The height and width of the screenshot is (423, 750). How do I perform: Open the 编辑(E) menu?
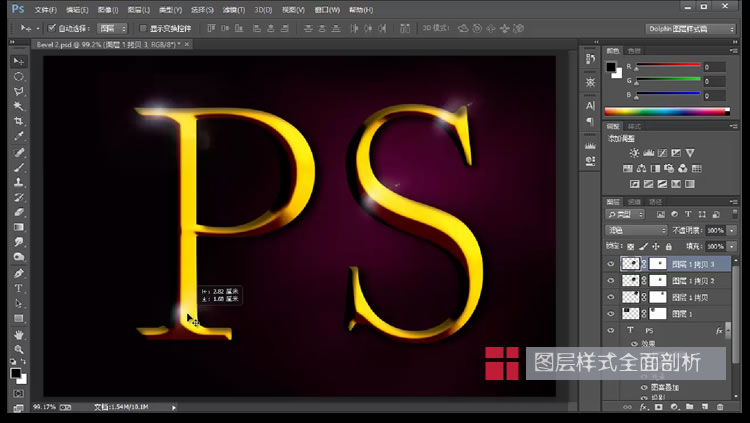(77, 10)
